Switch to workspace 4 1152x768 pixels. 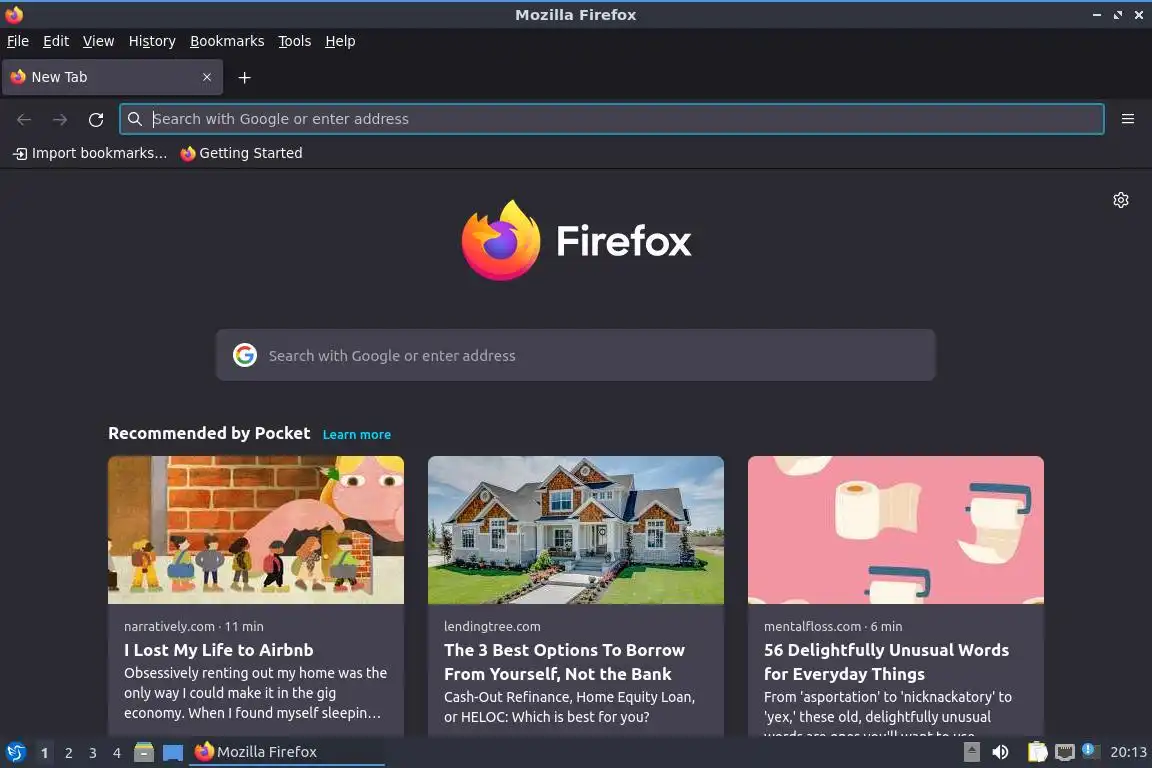tap(117, 753)
